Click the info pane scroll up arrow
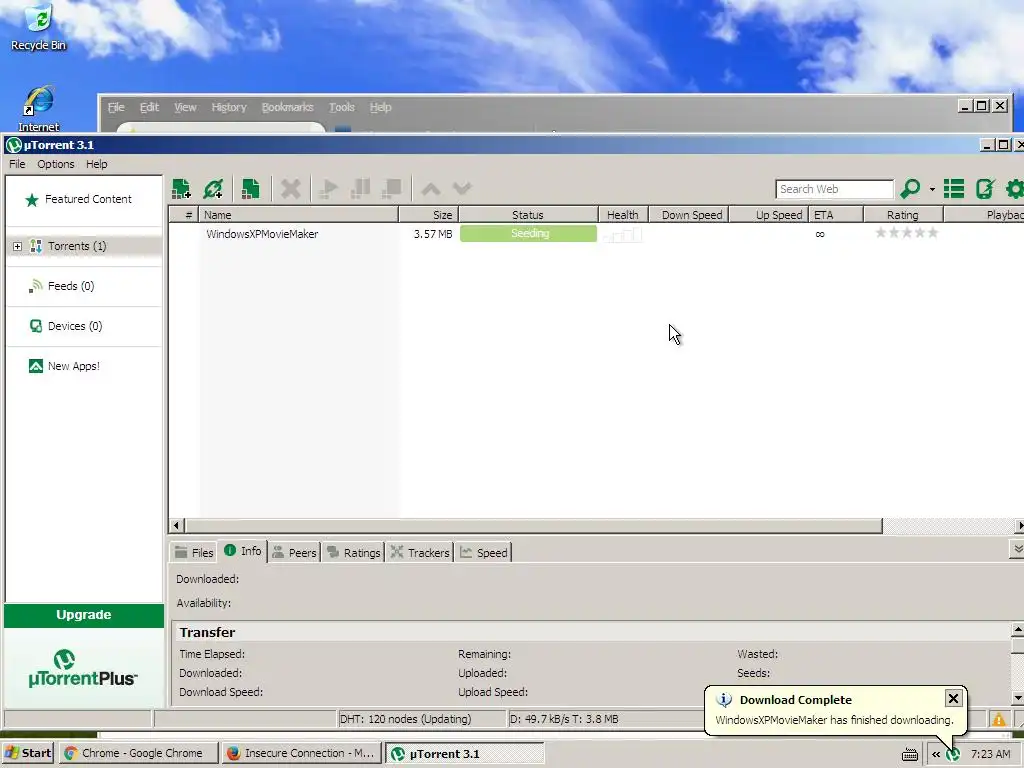The width and height of the screenshot is (1024, 768). pyautogui.click(x=1017, y=630)
